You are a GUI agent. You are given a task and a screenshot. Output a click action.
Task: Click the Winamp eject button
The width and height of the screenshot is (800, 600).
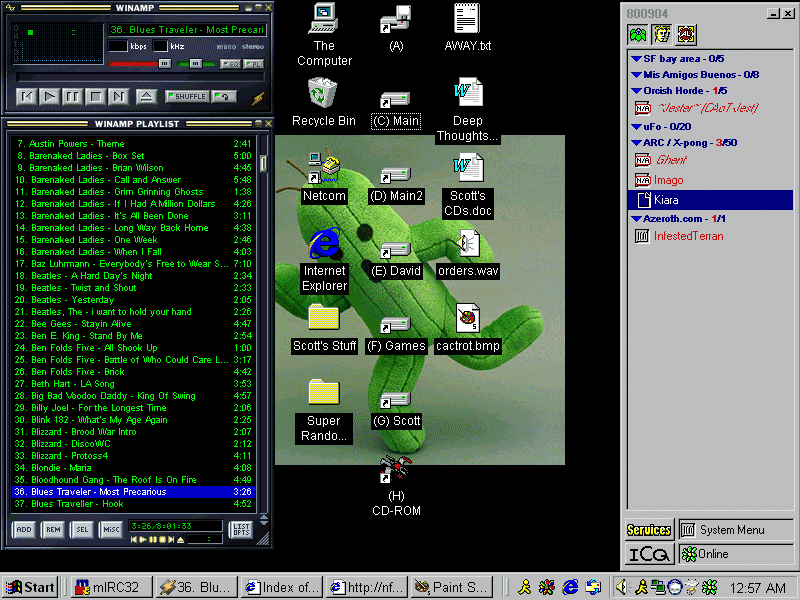tap(146, 96)
